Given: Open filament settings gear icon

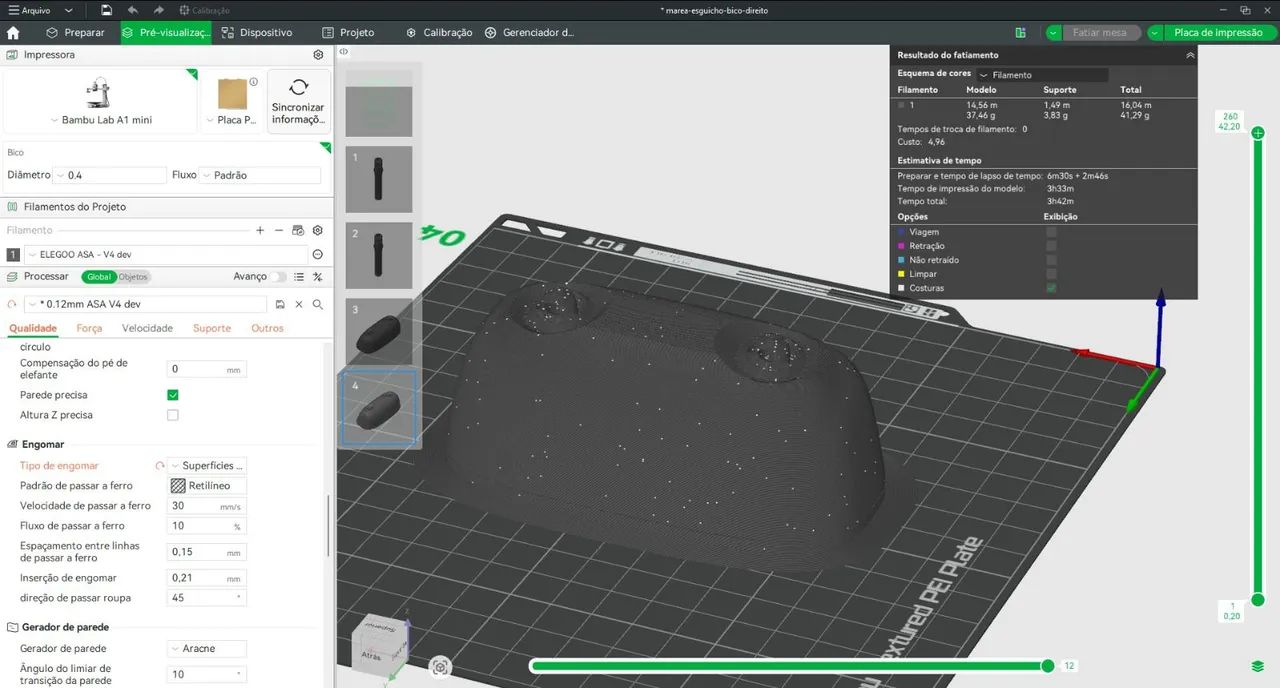Looking at the screenshot, I should tap(318, 230).
